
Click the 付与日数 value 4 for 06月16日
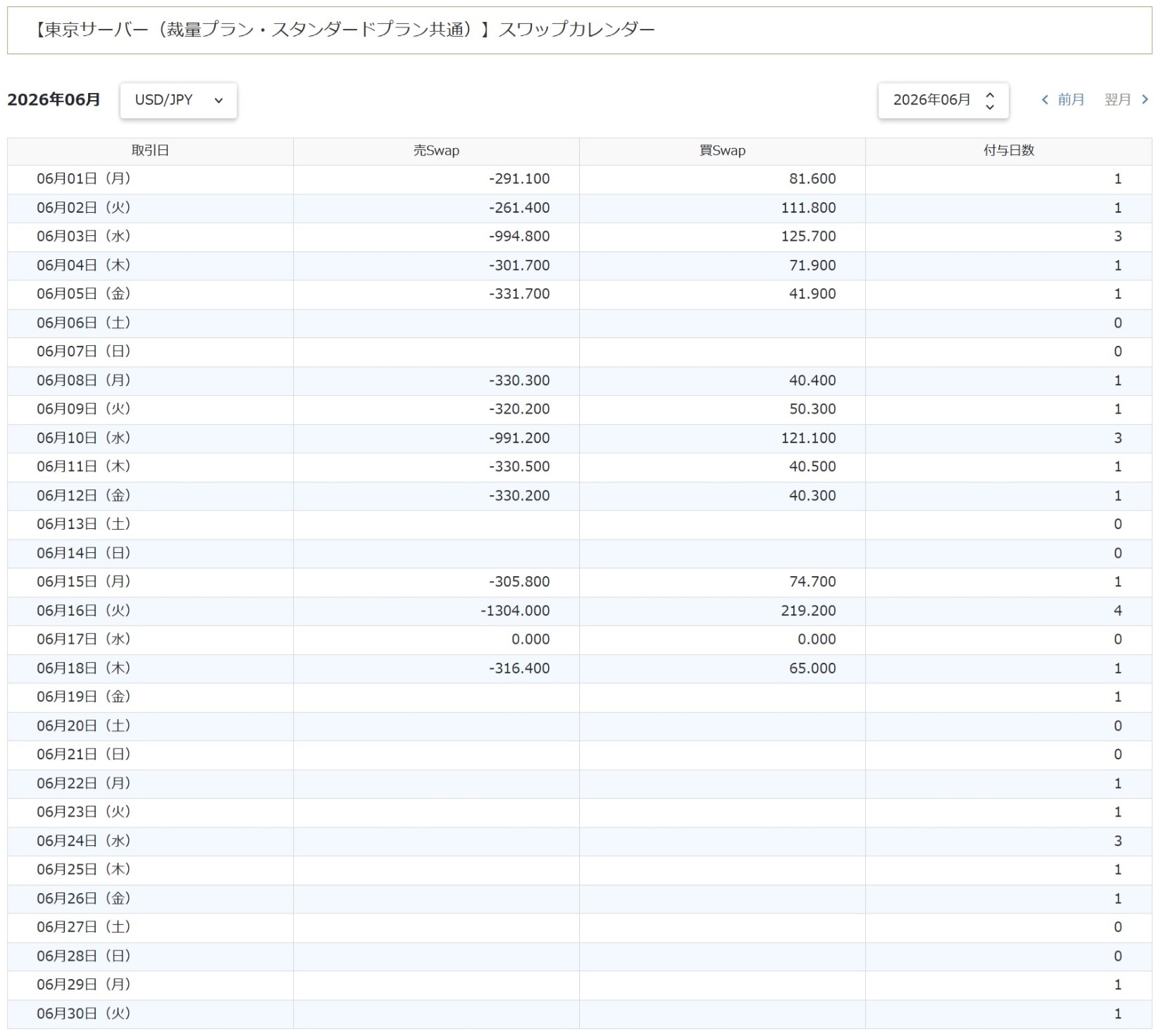point(1117,611)
